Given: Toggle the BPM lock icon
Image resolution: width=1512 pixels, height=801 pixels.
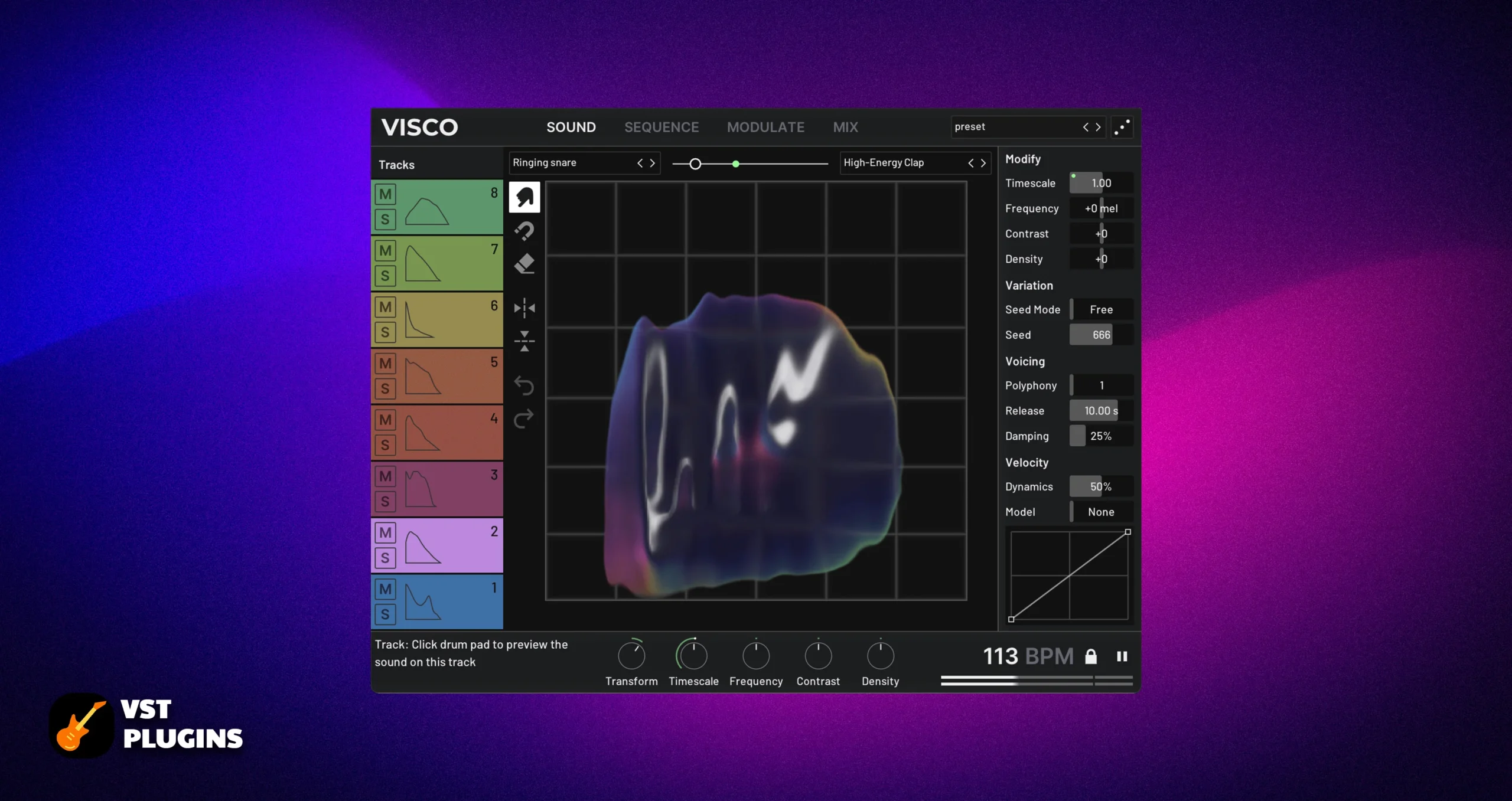Looking at the screenshot, I should point(1091,656).
